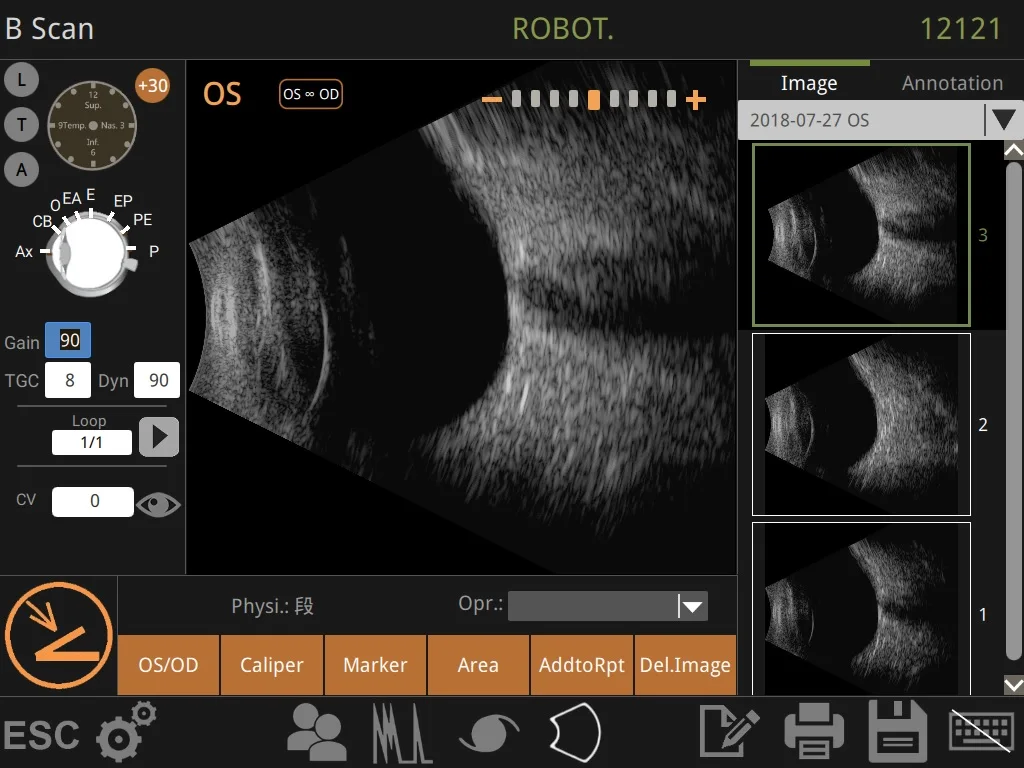Toggle the on-screen keyboard icon
Screen dimensions: 1024x768
click(982, 733)
